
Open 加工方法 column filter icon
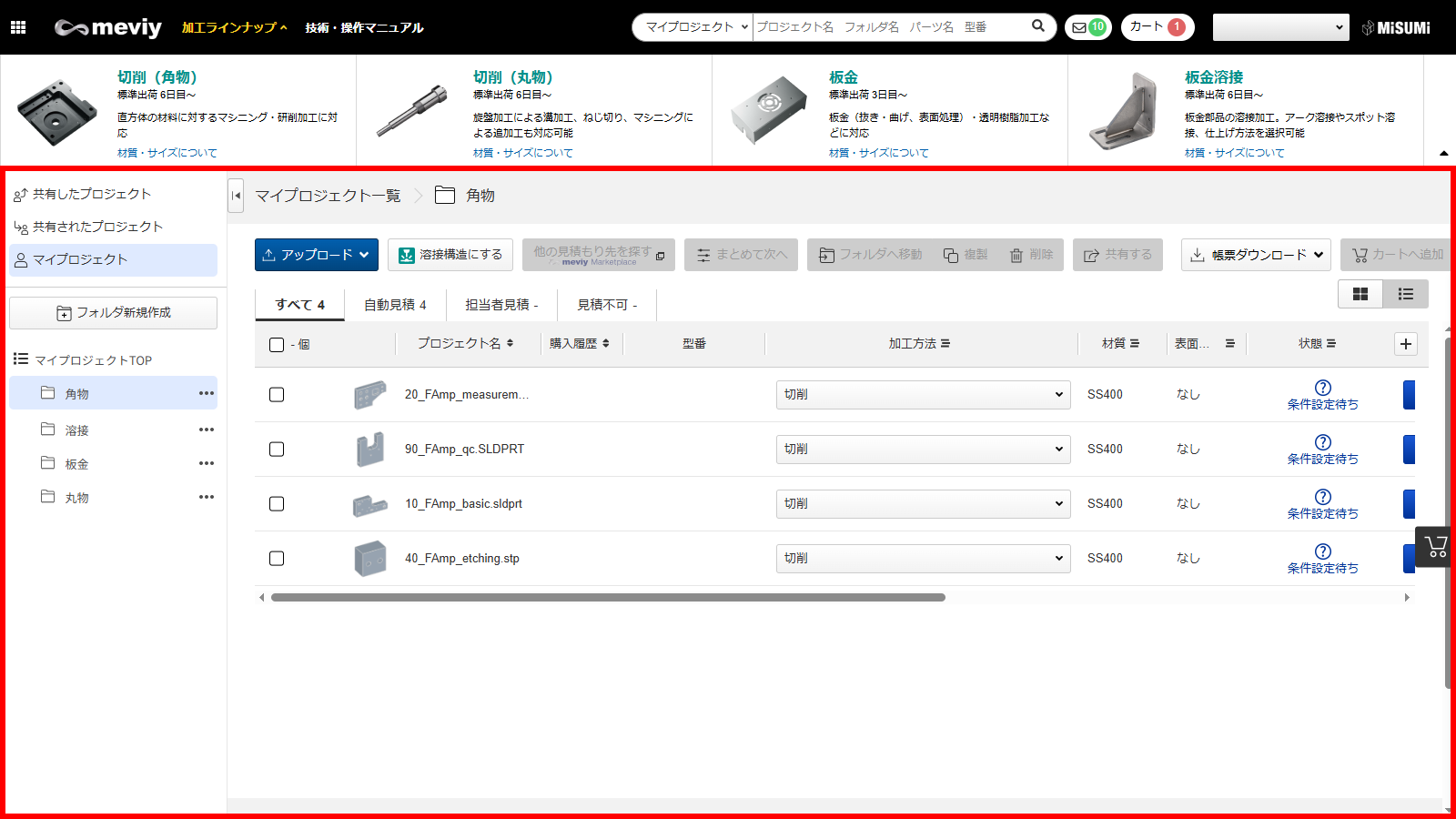coord(945,343)
